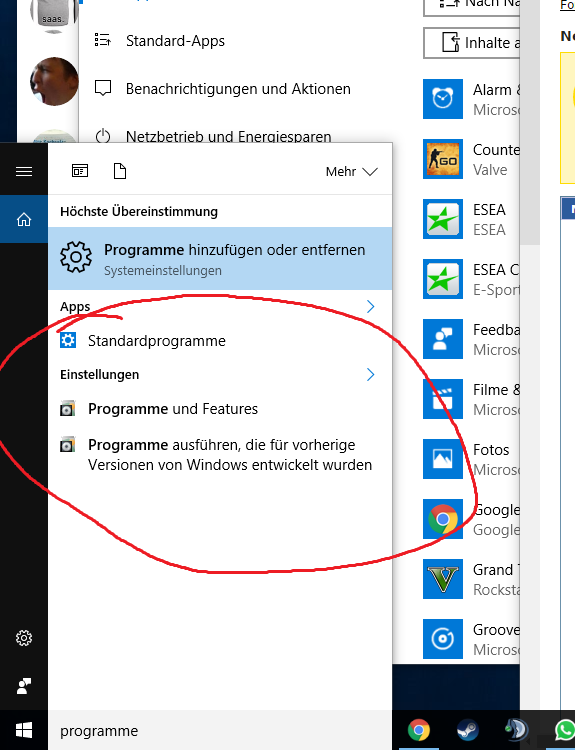Select the Grand Theft Auto V icon
575x750 pixels.
[442, 579]
